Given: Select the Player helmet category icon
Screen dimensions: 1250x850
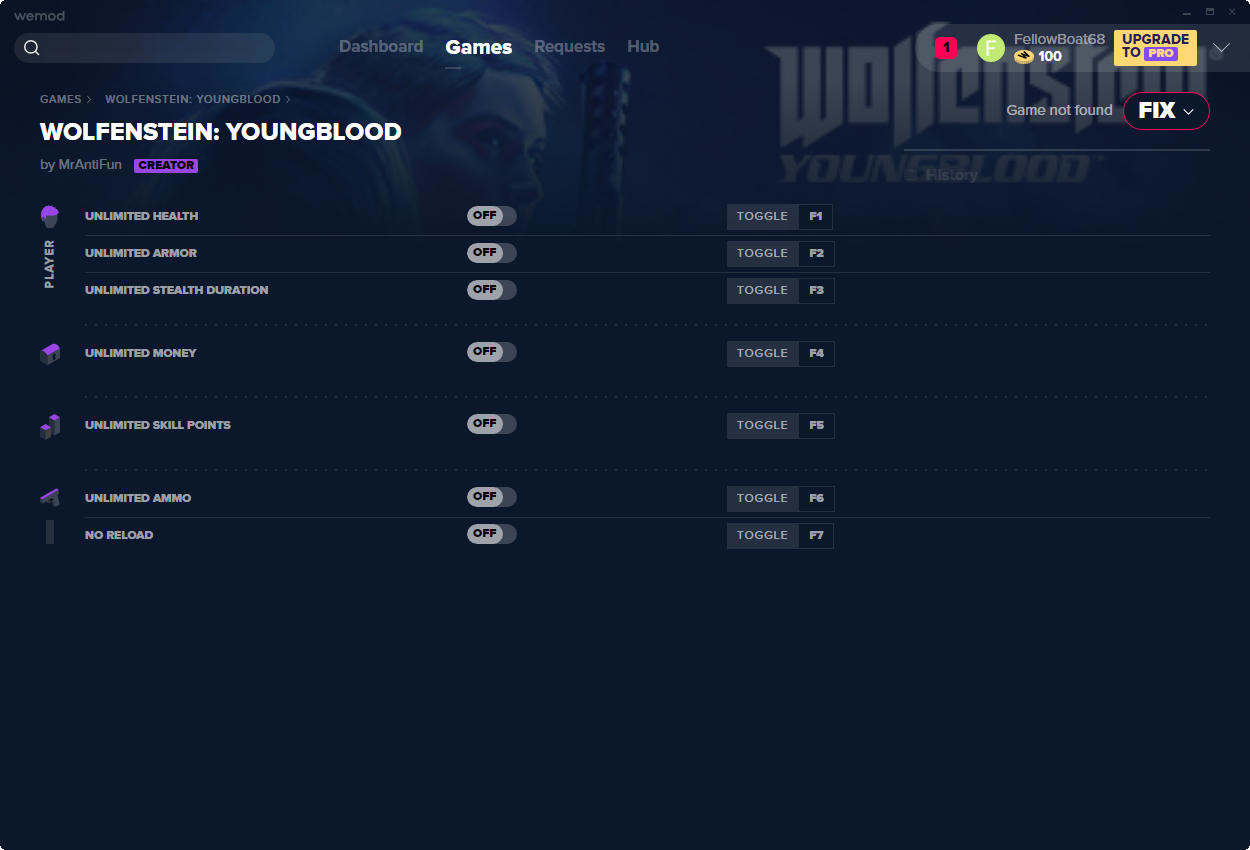Looking at the screenshot, I should [50, 216].
